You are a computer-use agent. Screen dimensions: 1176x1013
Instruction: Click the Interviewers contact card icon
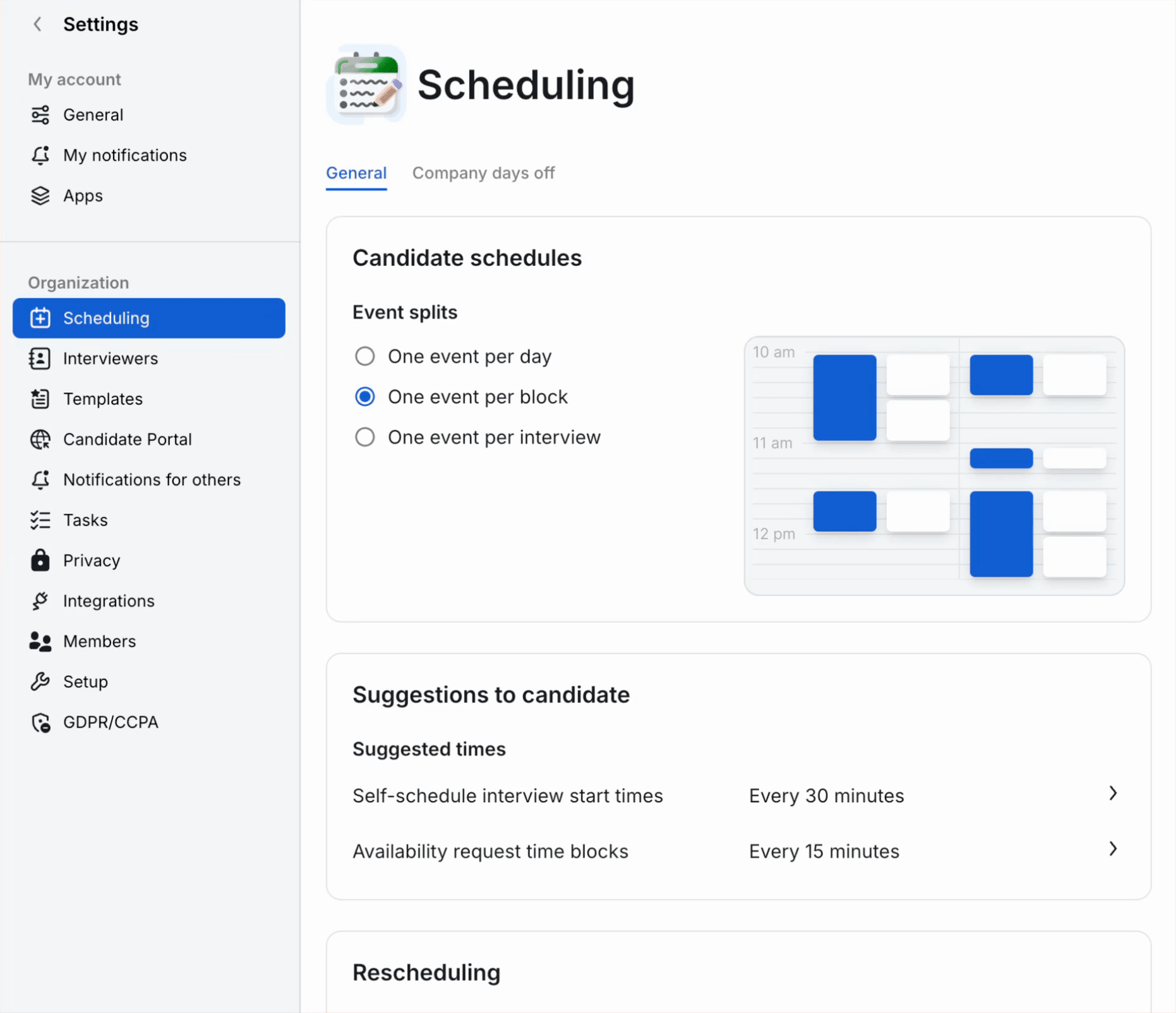[x=40, y=359]
